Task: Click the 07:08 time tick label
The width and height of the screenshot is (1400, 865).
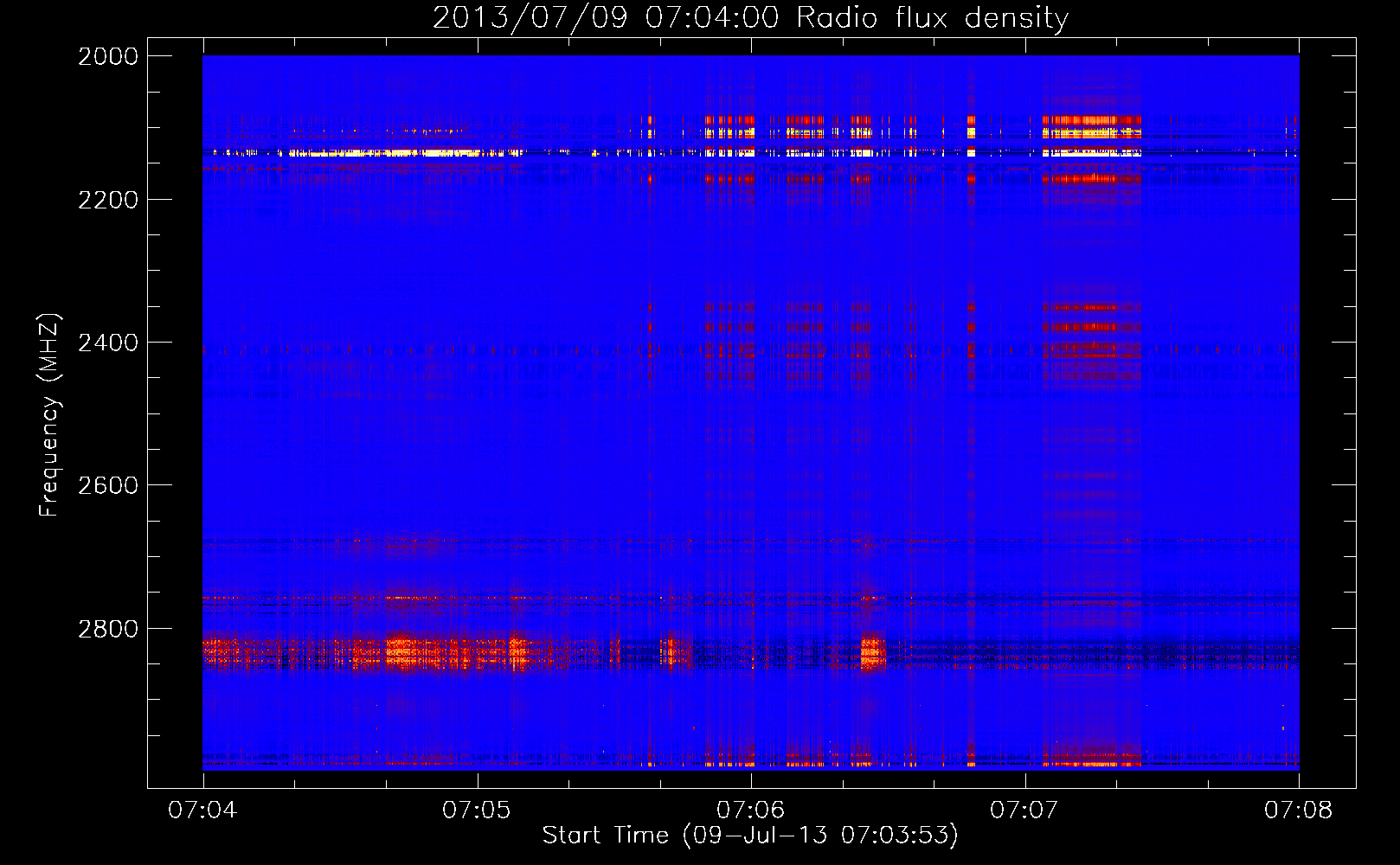Action: coord(1299,810)
